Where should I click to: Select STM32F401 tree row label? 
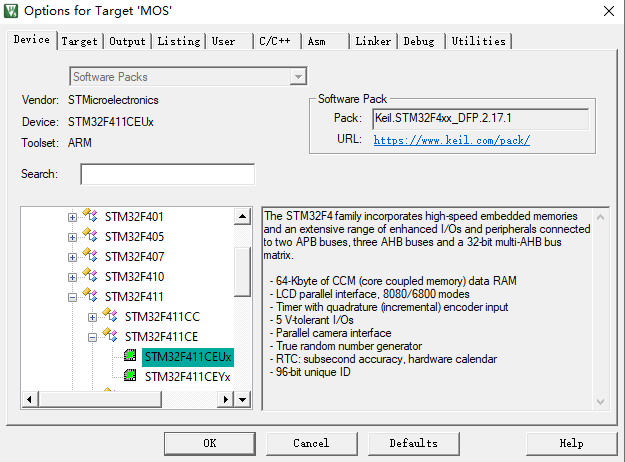tap(134, 217)
